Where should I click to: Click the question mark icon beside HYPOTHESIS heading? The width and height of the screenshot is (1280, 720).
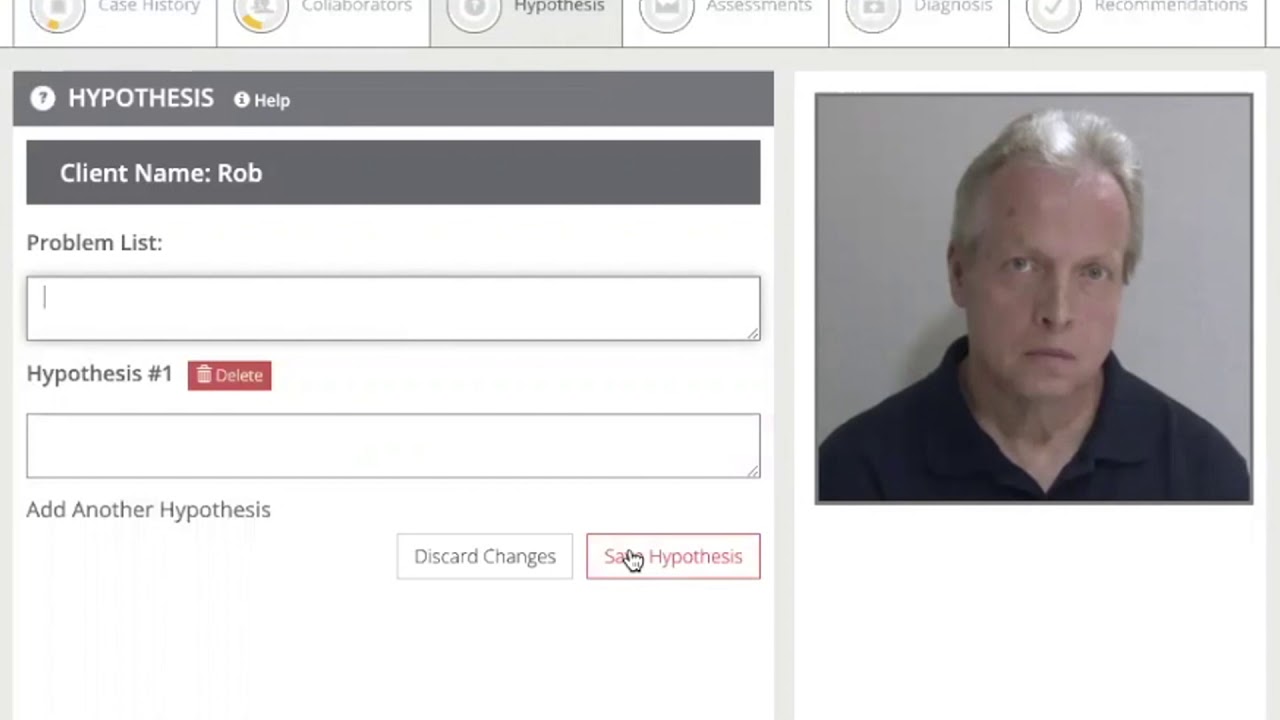42,98
